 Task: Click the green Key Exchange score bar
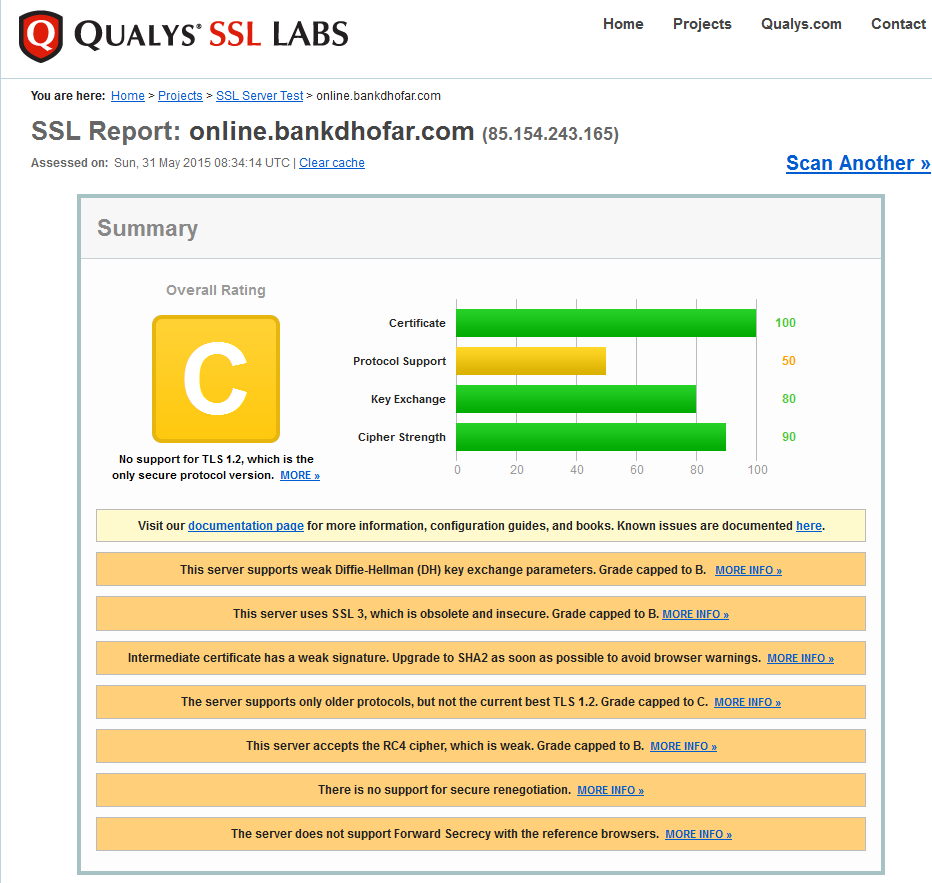click(x=577, y=399)
